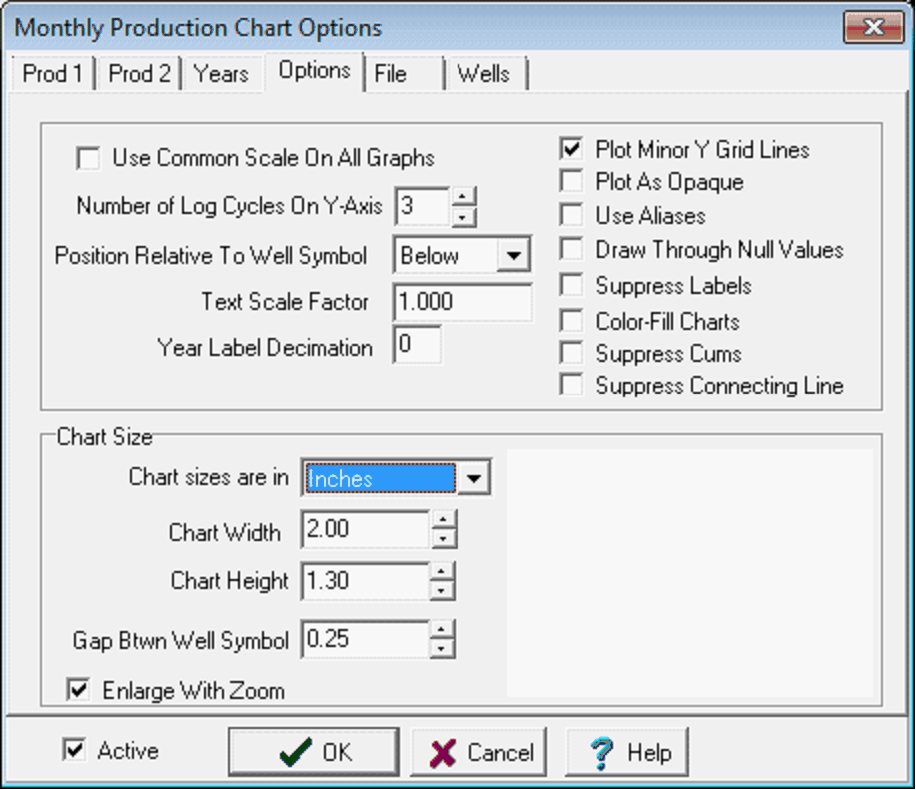Increase Chart Width using the up arrow
This screenshot has height=790, width=916.
pyautogui.click(x=444, y=521)
